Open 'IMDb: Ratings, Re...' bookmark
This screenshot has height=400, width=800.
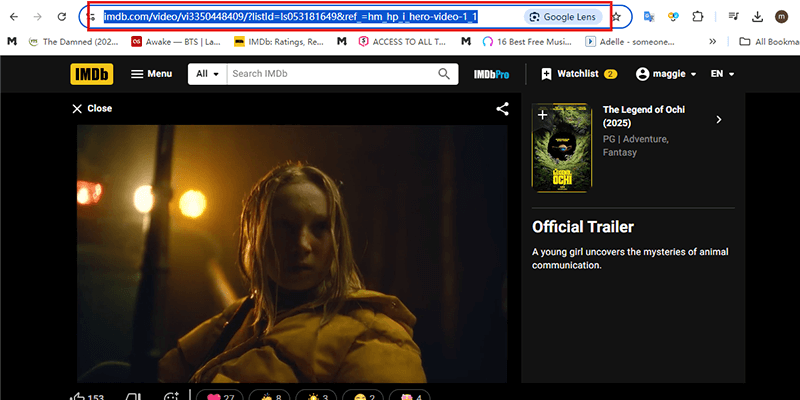(x=279, y=41)
